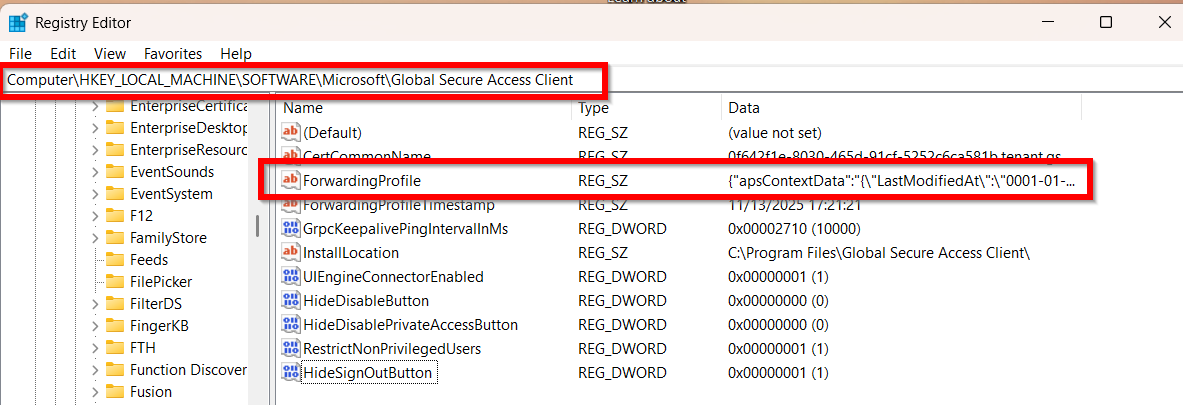
Task: Click the install path data cell
Action: pos(879,253)
